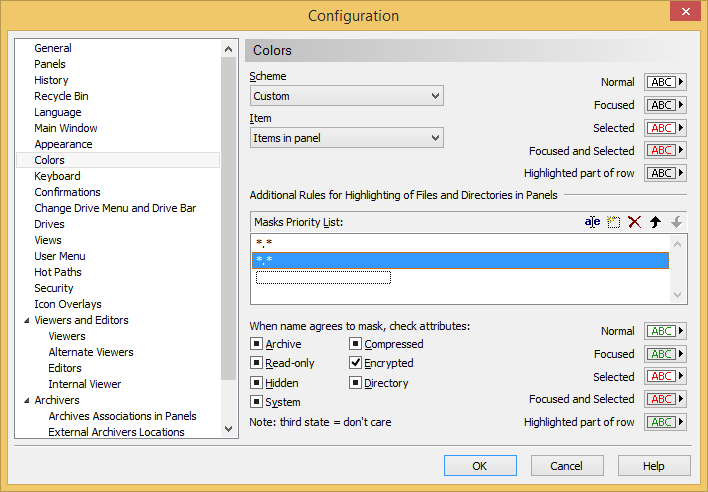Move selected mask up with arrow icon
Screen dimensions: 708x492
pos(656,222)
